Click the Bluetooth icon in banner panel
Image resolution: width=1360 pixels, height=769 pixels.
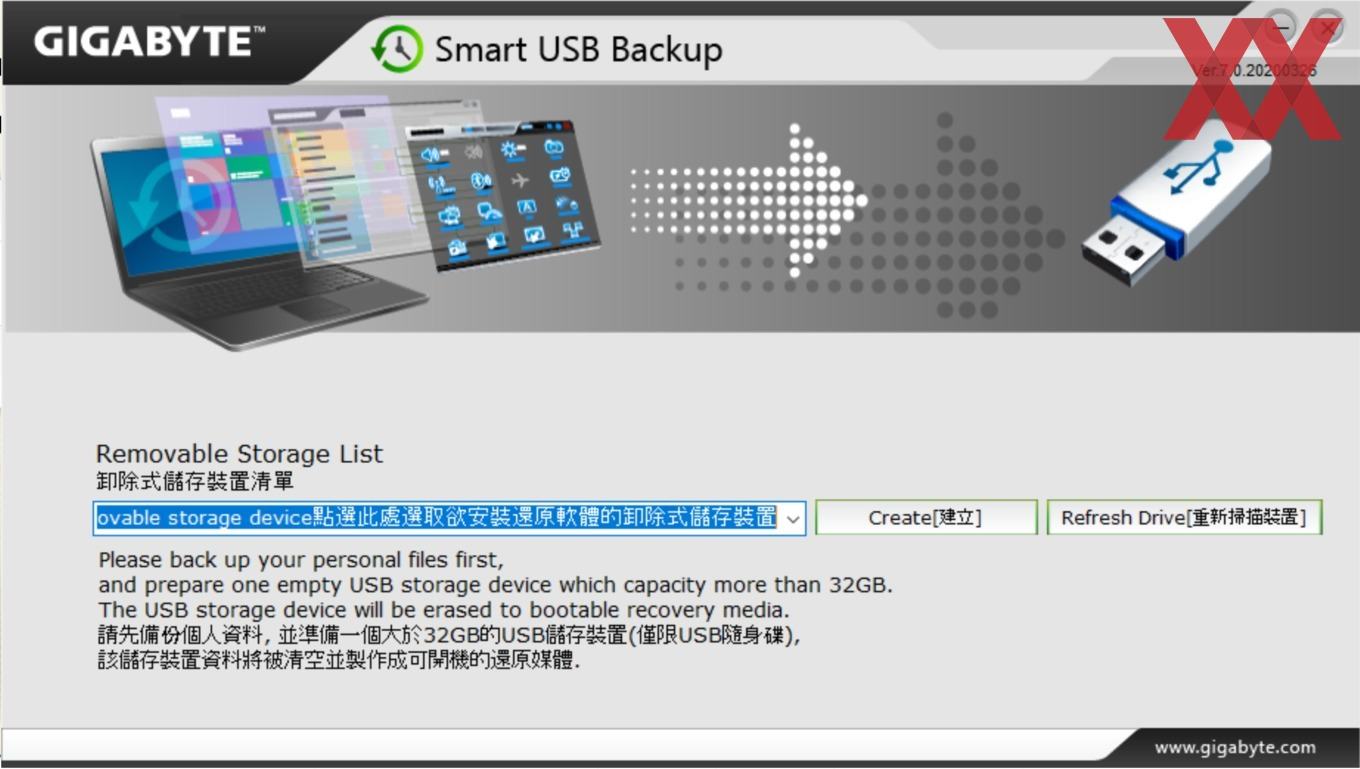[479, 182]
